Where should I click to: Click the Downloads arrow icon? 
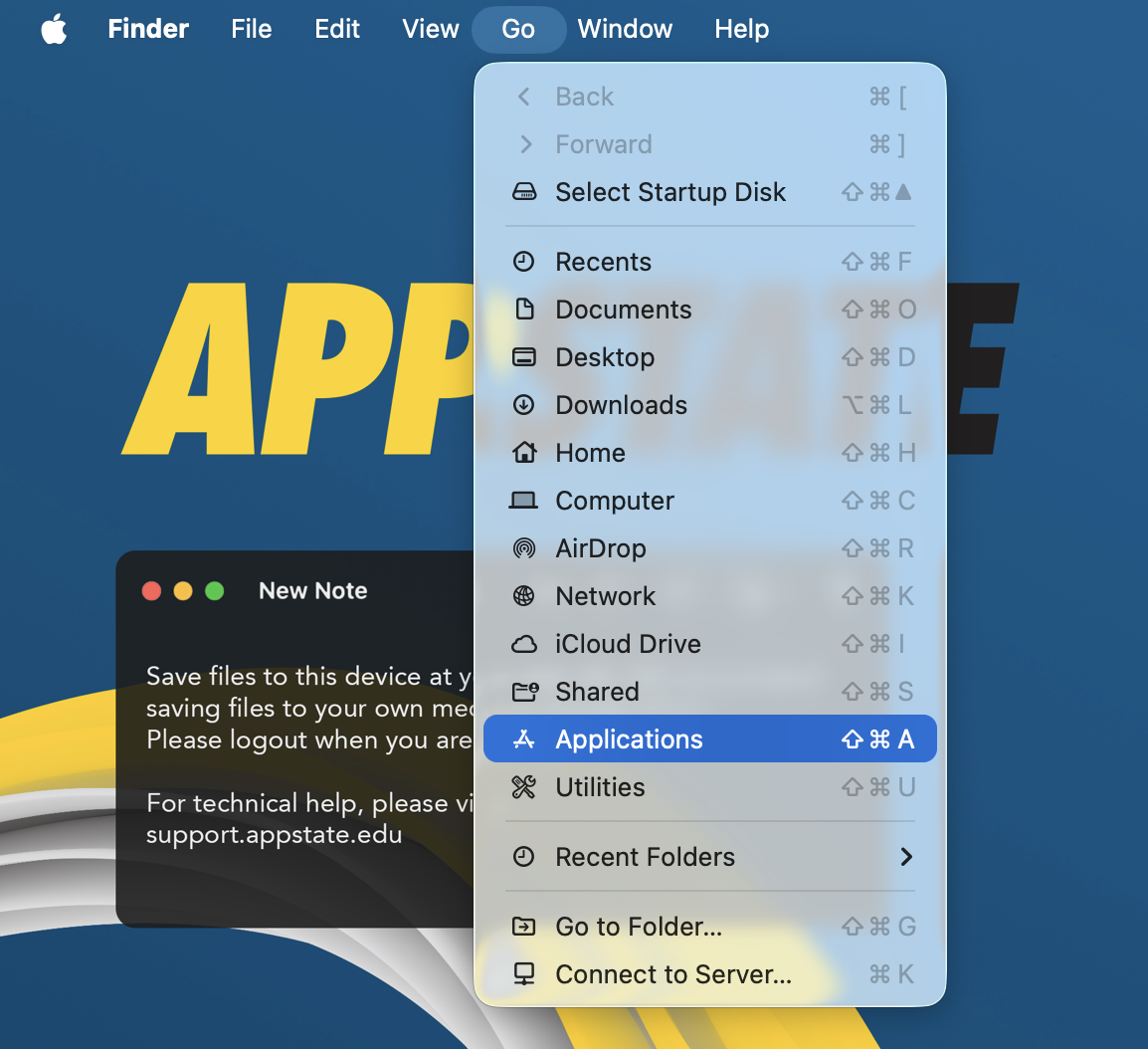(x=523, y=404)
